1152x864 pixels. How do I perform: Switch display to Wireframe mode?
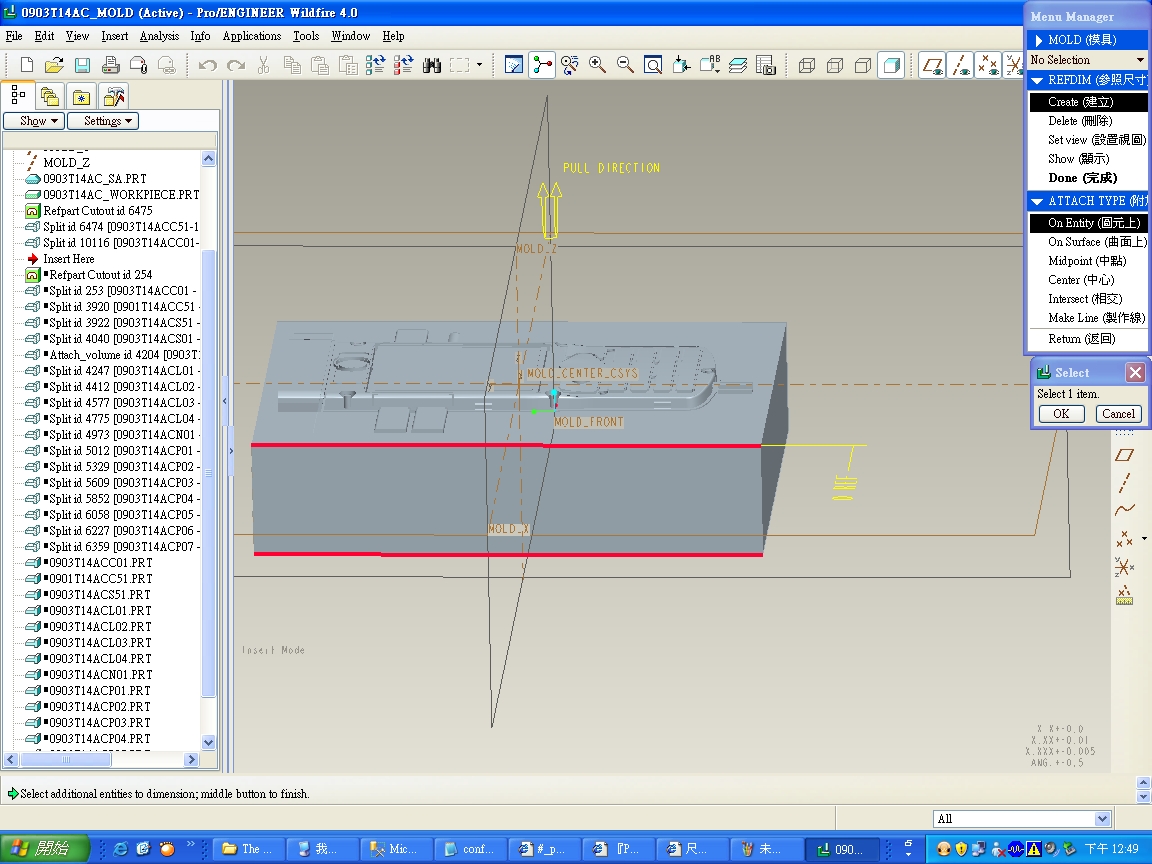point(807,65)
